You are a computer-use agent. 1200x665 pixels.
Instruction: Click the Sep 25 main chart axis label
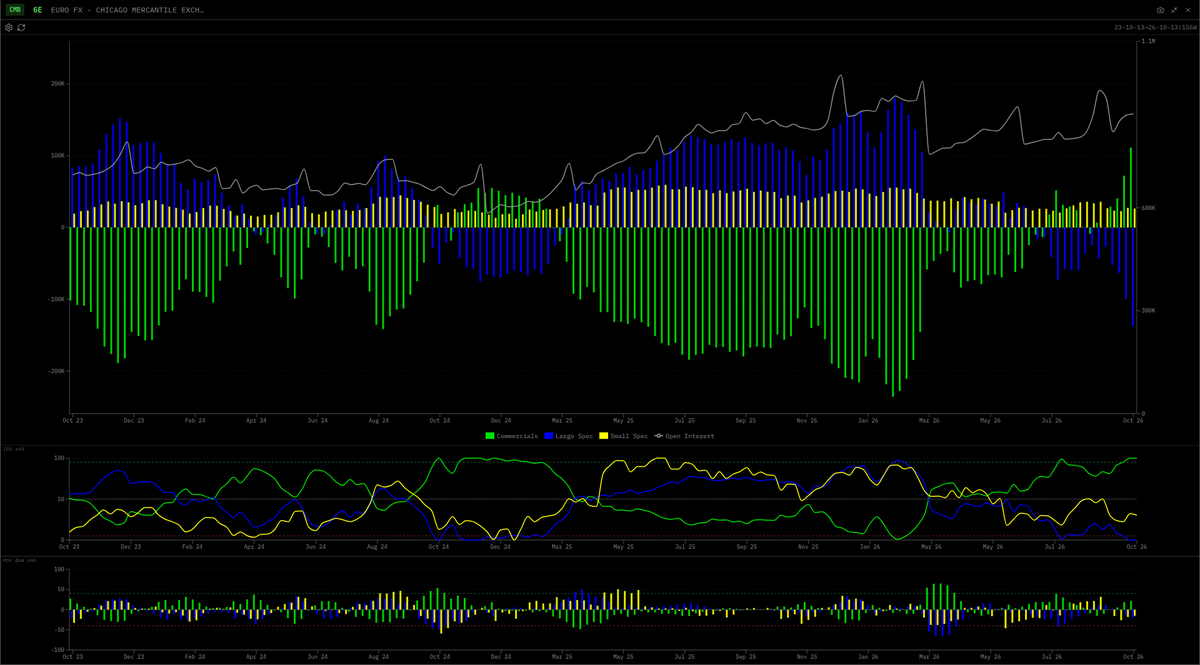pos(746,421)
